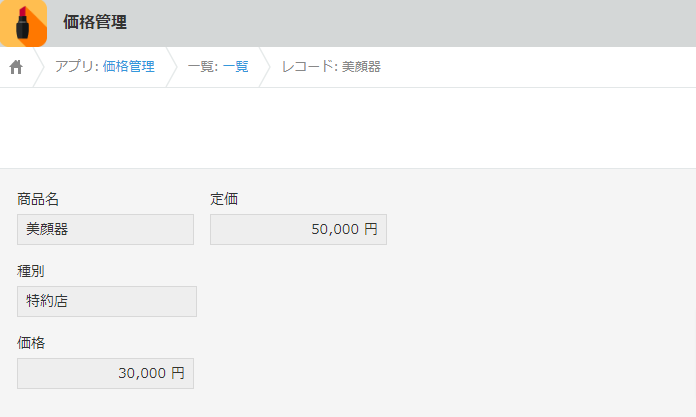Select the 定価 field showing 50,000 円
This screenshot has height=417, width=696.
[x=298, y=230]
